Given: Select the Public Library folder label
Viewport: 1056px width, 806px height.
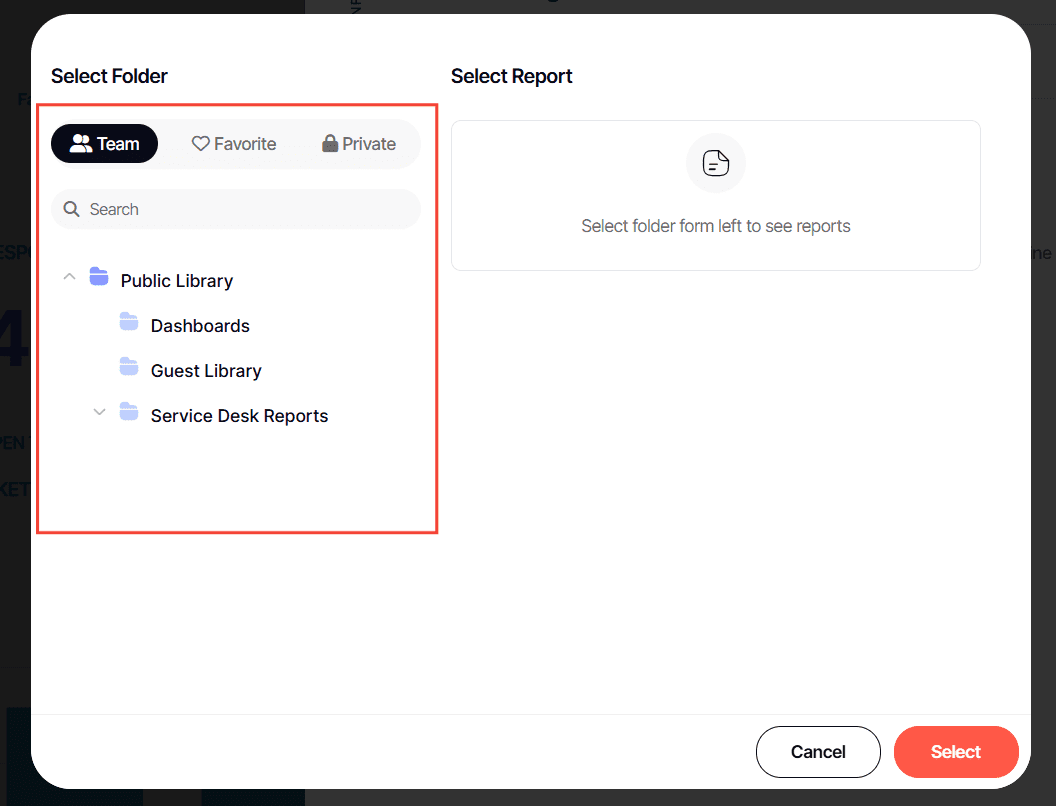Looking at the screenshot, I should point(177,281).
